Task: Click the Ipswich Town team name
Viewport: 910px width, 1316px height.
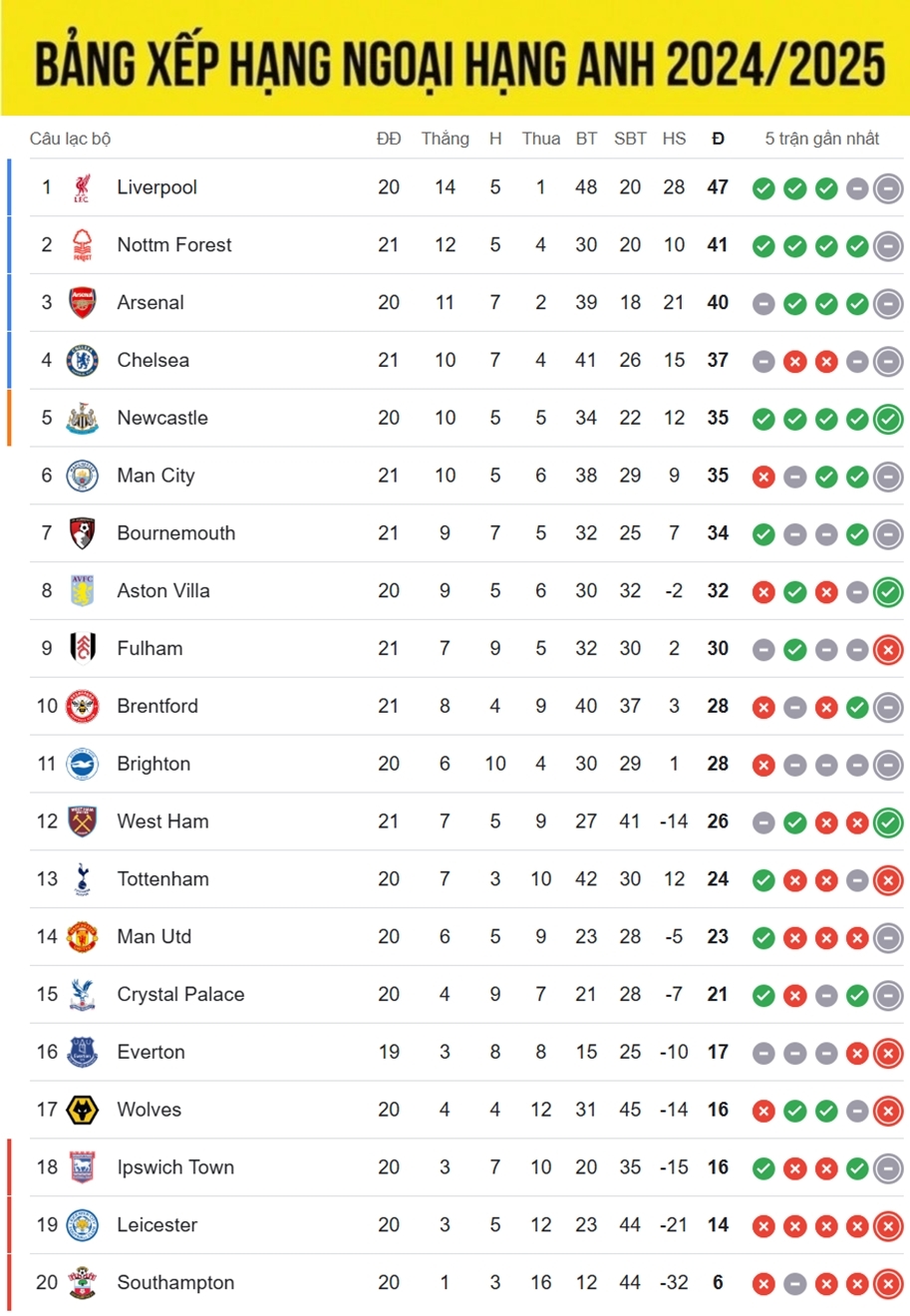Action: click(175, 1167)
